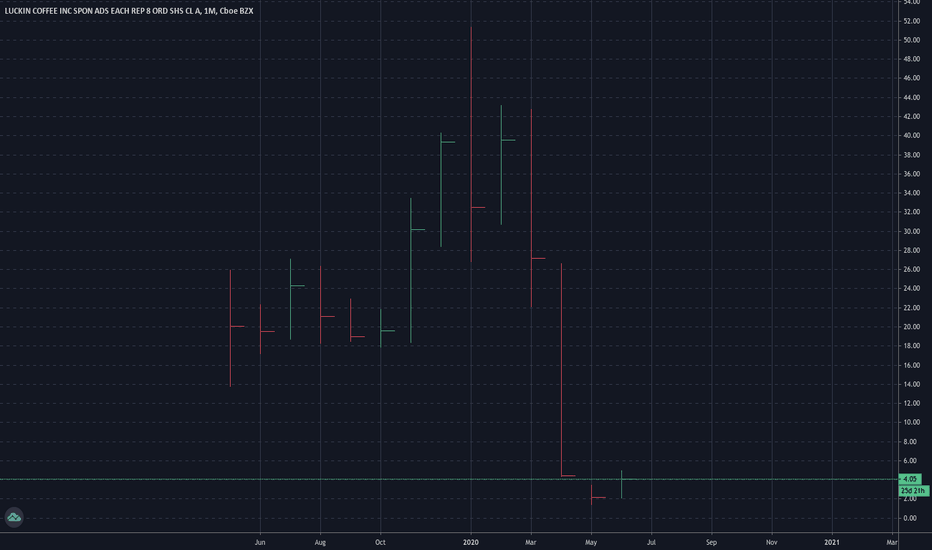This screenshot has height=550, width=932.
Task: Click the 52.00 price axis label
Action: click(911, 21)
